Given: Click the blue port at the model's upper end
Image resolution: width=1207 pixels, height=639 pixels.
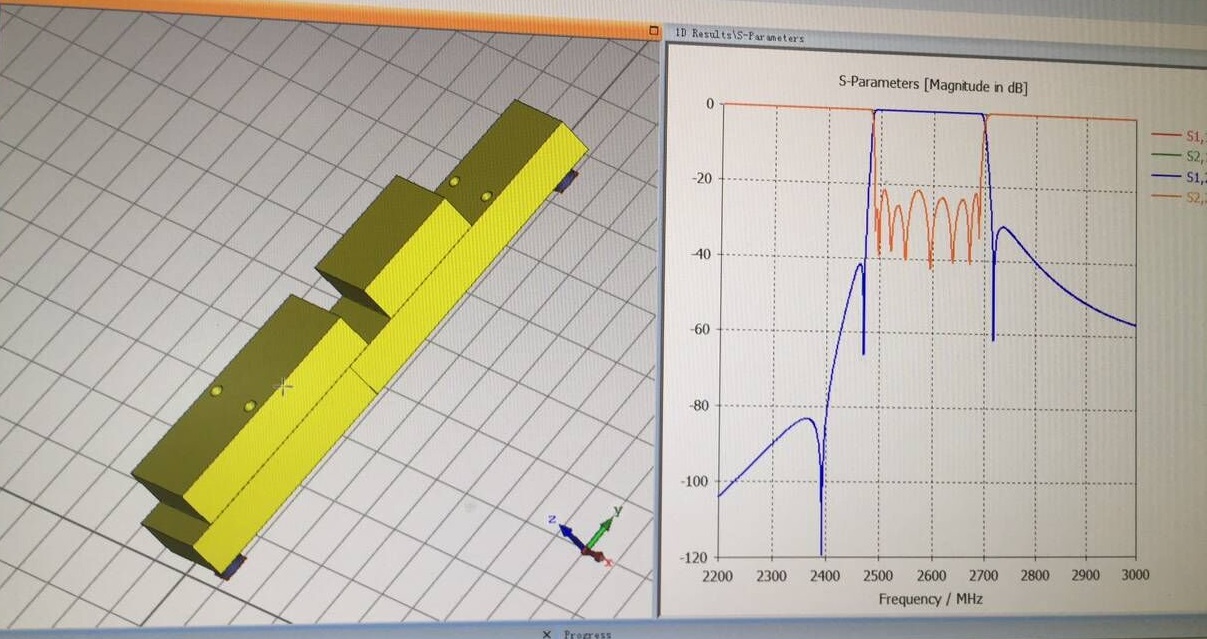Looking at the screenshot, I should pyautogui.click(x=568, y=181).
